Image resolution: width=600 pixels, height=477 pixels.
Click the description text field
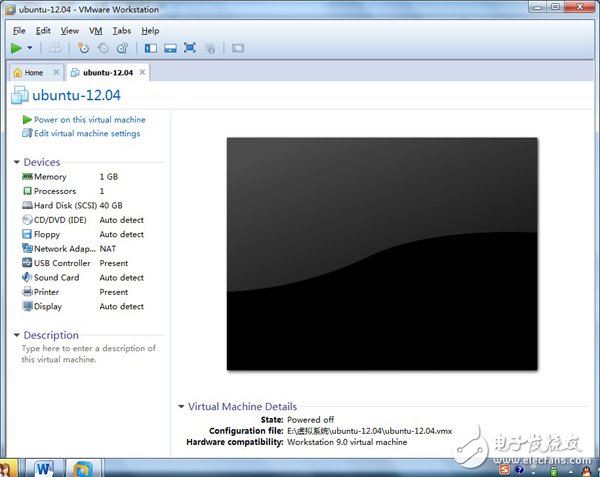(x=88, y=354)
